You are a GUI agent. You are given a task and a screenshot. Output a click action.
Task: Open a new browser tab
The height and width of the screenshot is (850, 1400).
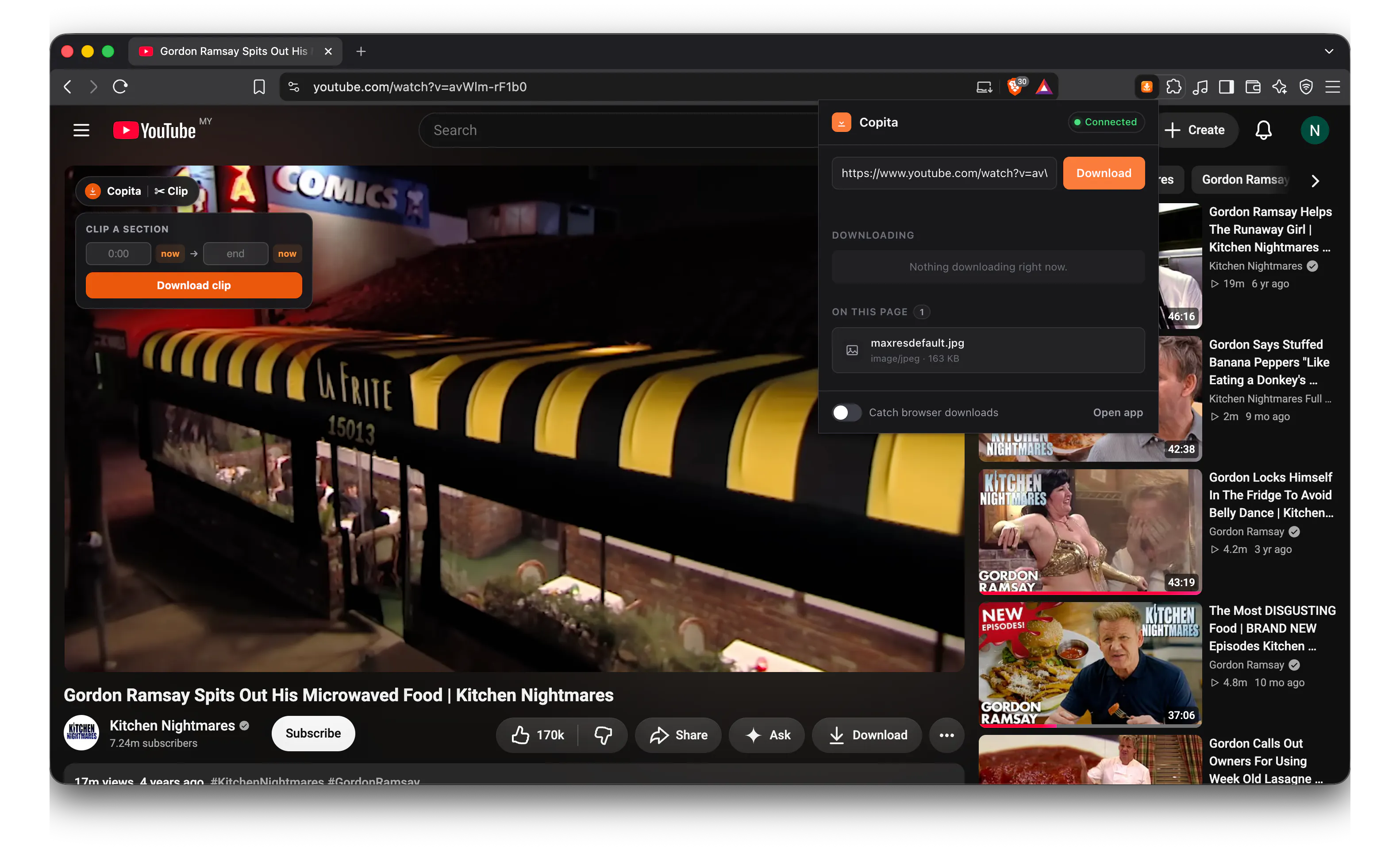361,51
